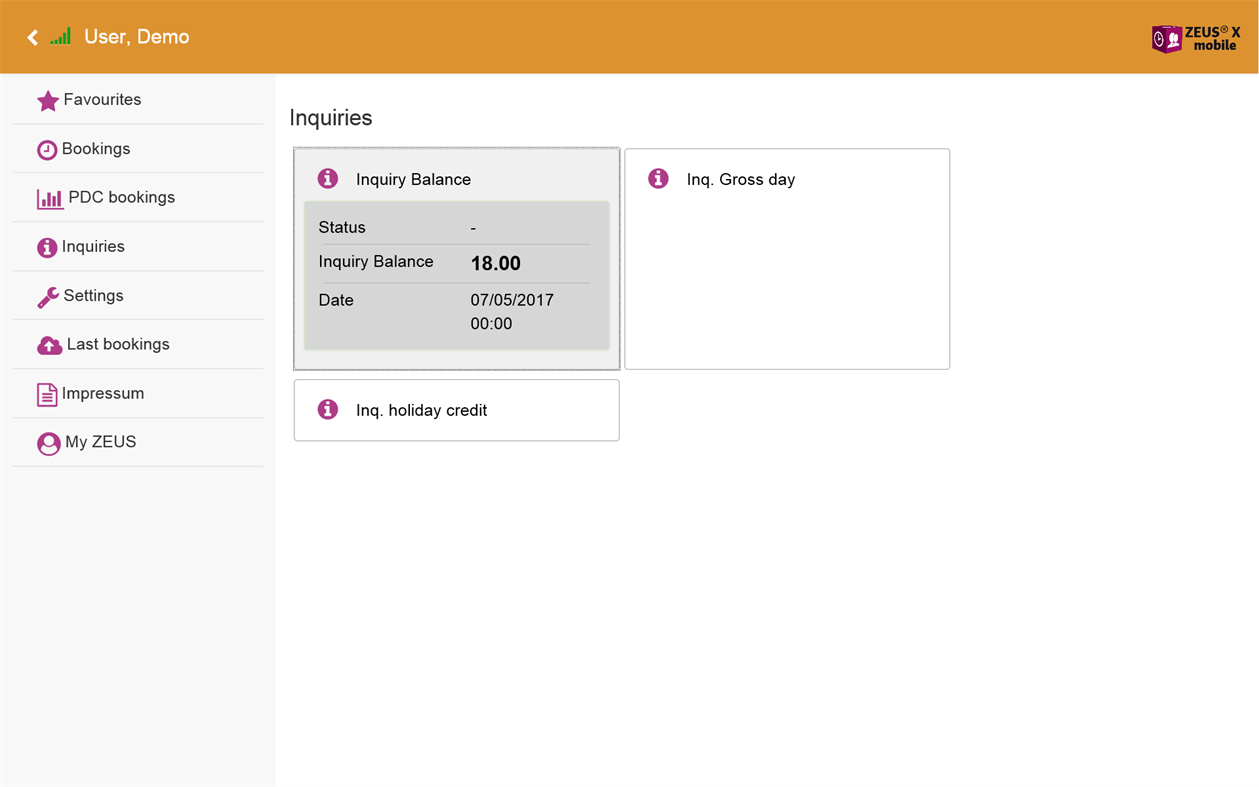Open Bookings via the clock icon

click(x=47, y=148)
